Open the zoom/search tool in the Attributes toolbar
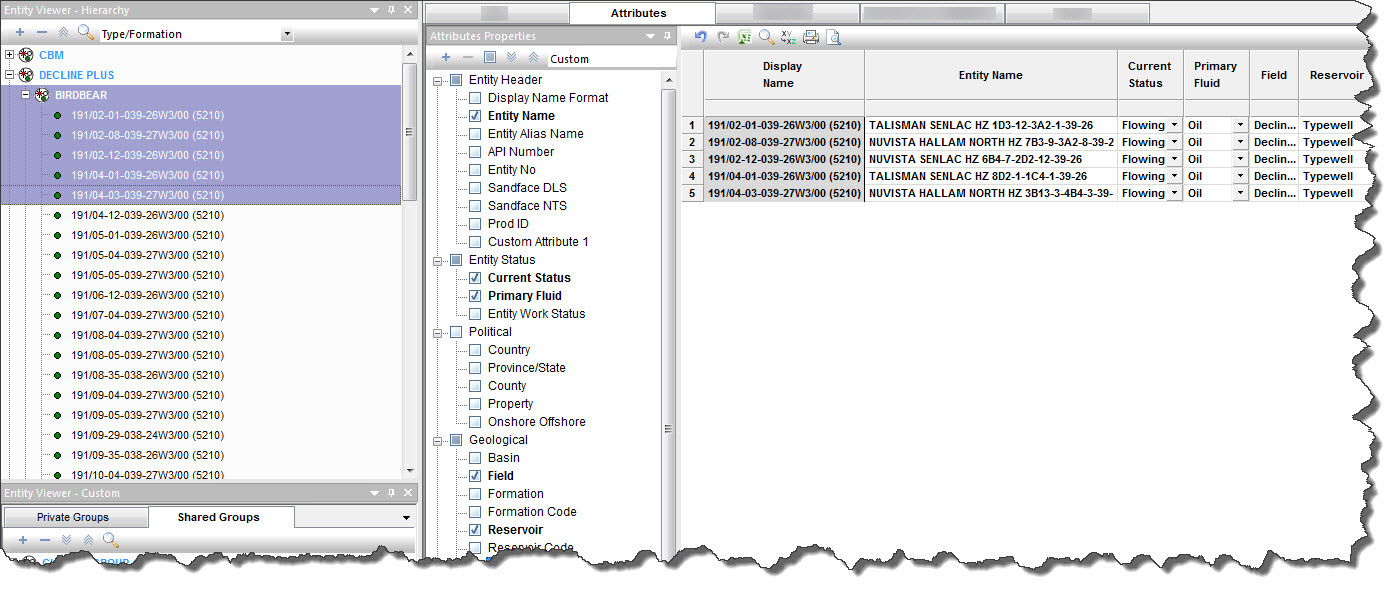 tap(765, 37)
